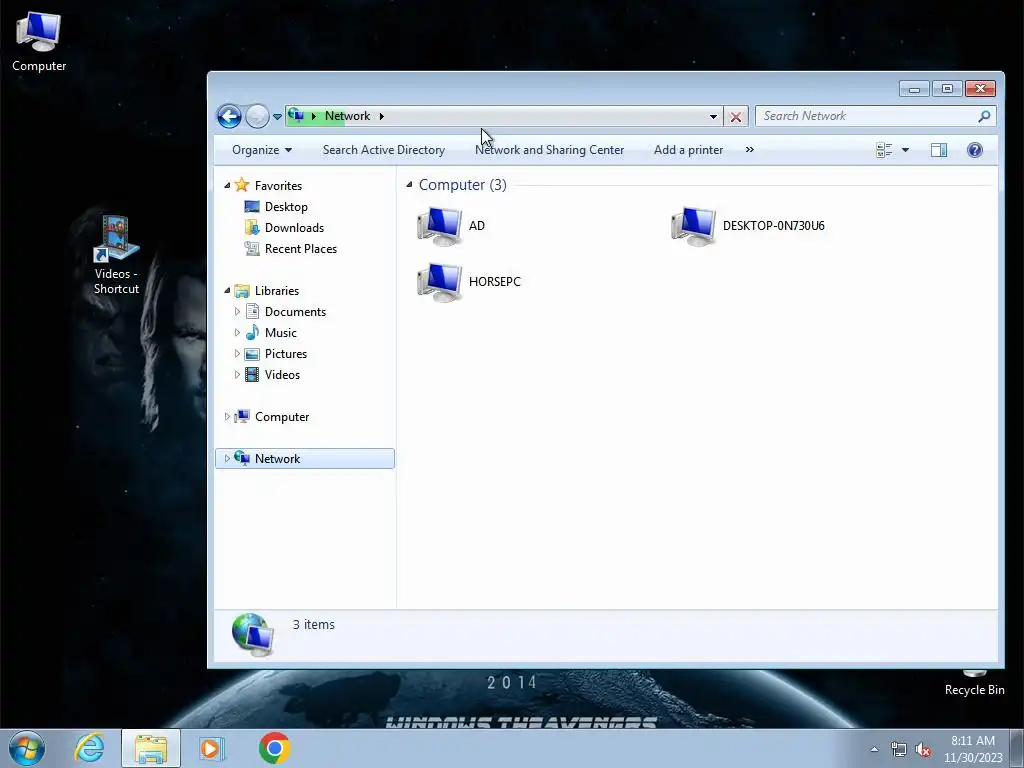Open the address bar history dropdown
Screen dimensions: 1024x768
(x=713, y=116)
